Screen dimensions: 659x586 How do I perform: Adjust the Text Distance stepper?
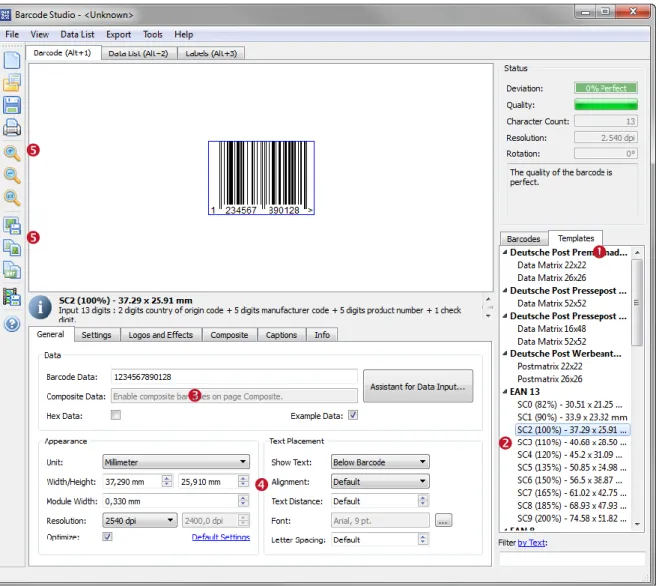(423, 501)
